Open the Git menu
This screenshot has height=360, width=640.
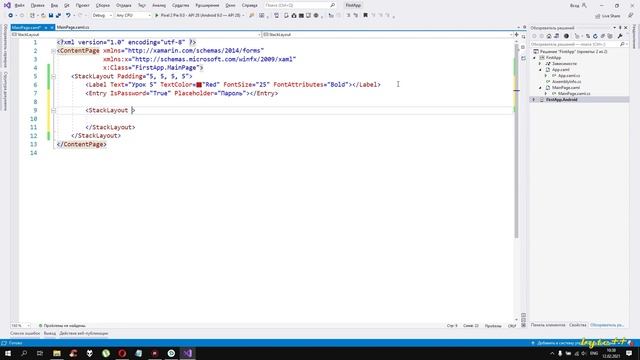(x=67, y=5)
